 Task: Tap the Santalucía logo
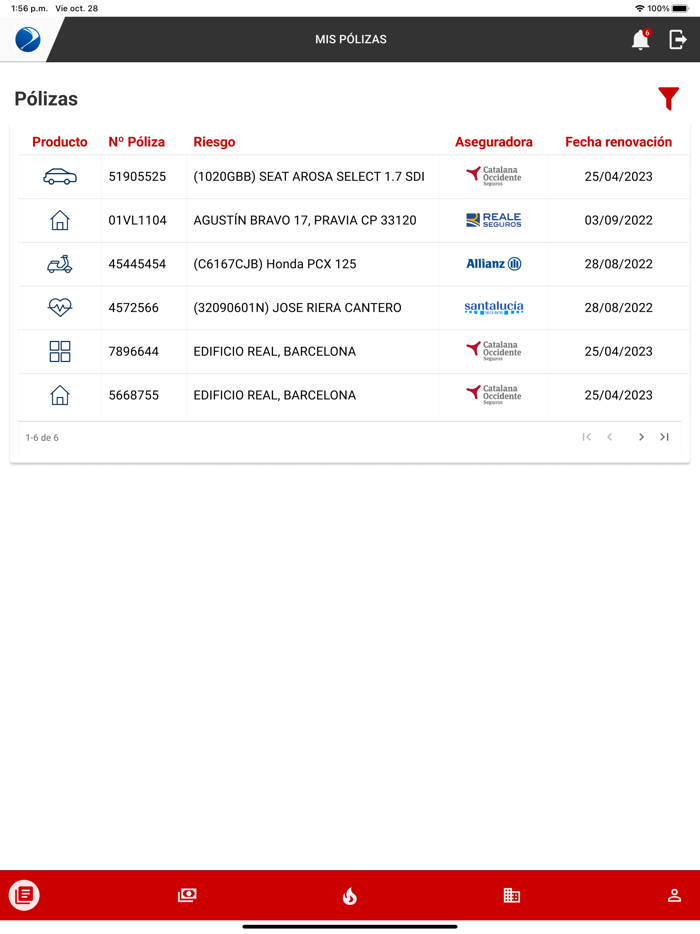coord(494,307)
